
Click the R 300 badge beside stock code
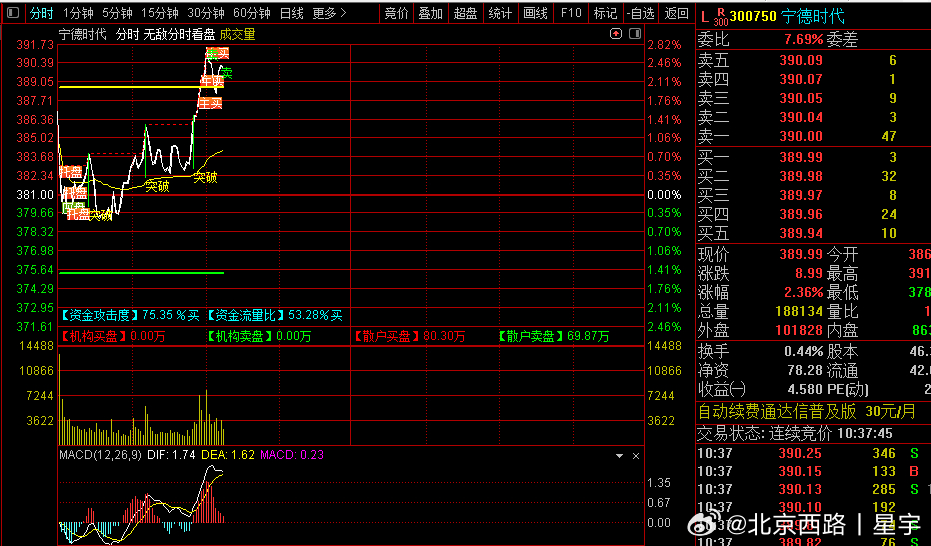[x=721, y=17]
